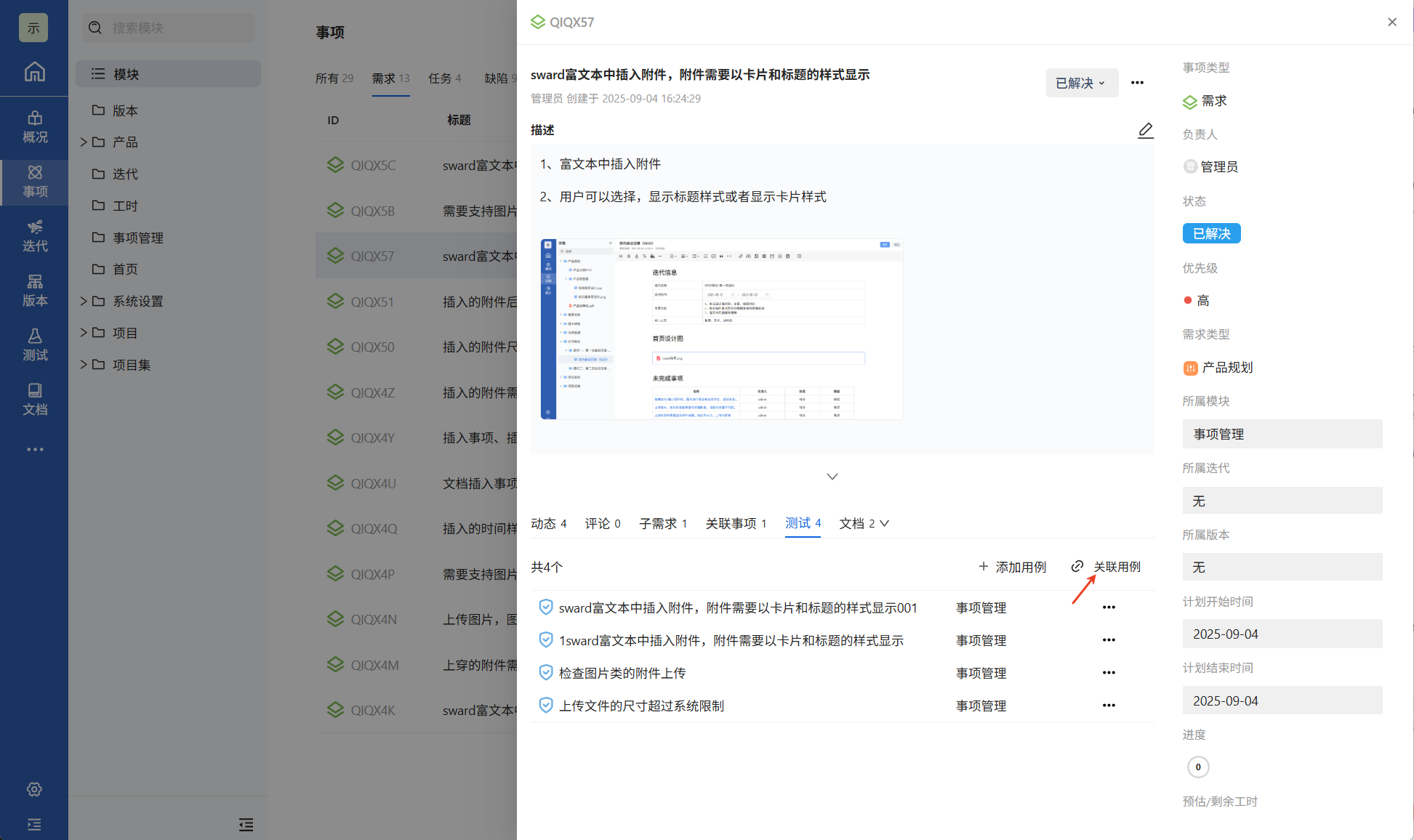Image resolution: width=1414 pixels, height=840 pixels.
Task: Open the home icon in sidebar
Action: click(34, 71)
